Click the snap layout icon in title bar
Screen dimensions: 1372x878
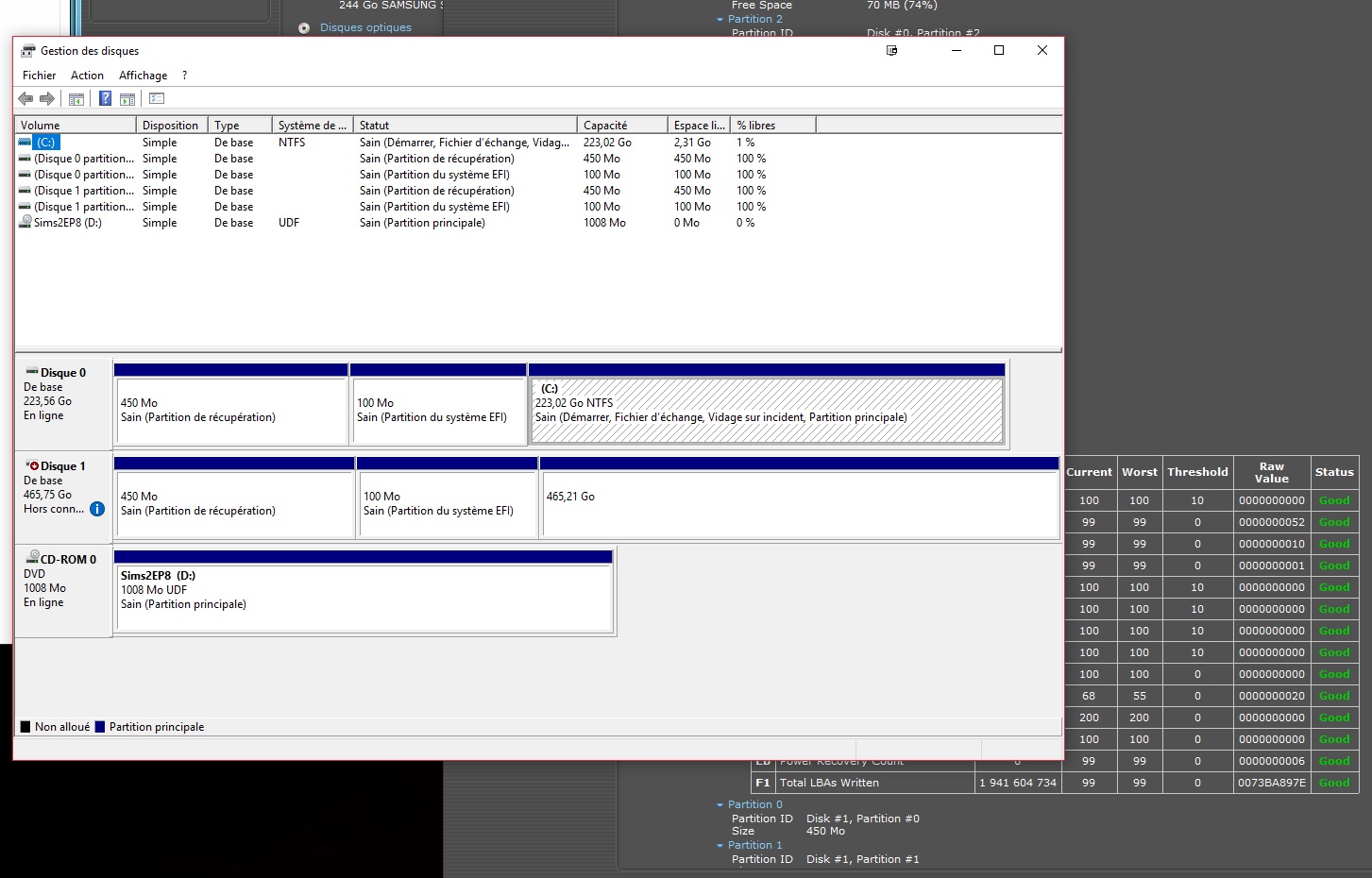click(891, 51)
